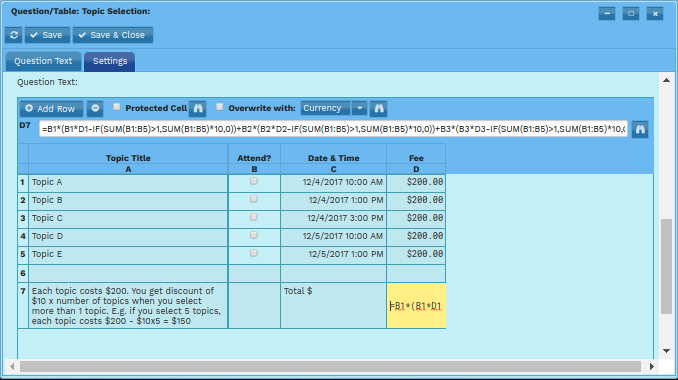Click the Total $ cell
Viewport: 678px width, 380px height.
pos(333,306)
